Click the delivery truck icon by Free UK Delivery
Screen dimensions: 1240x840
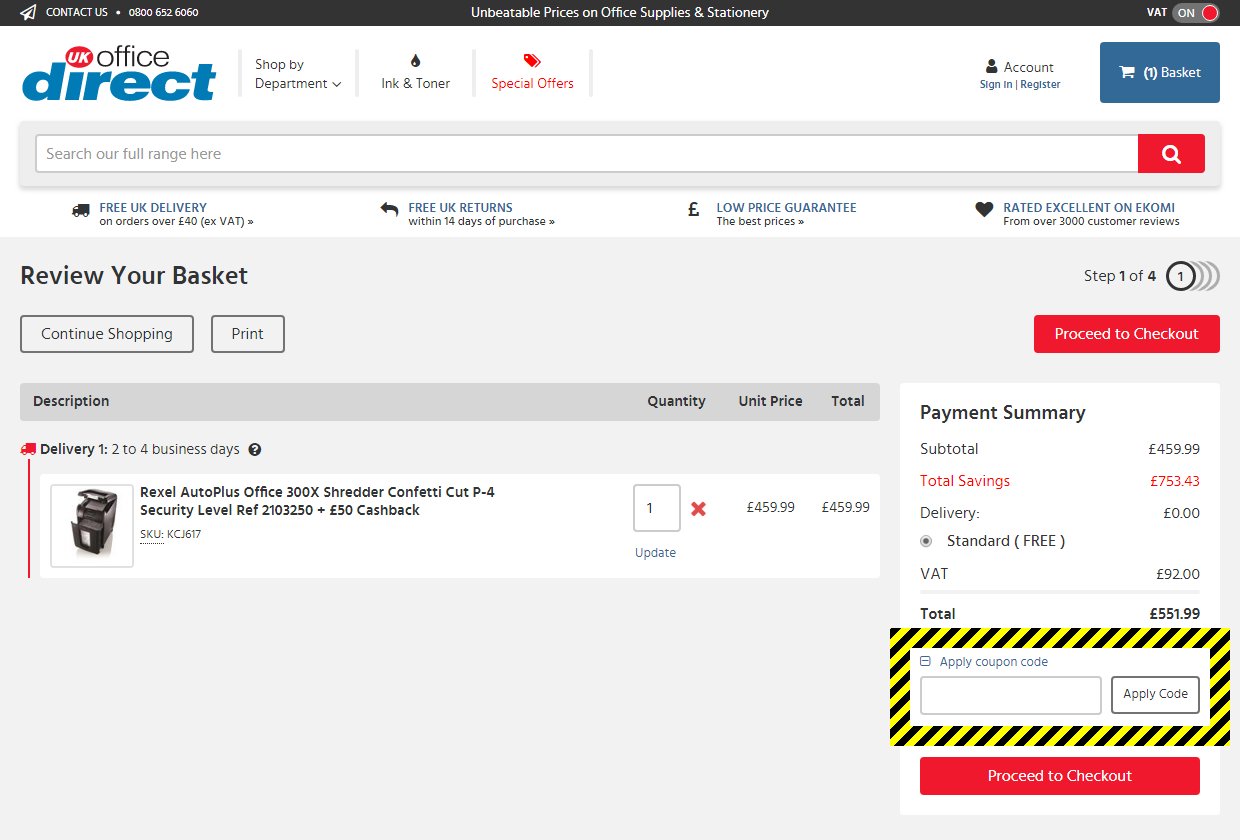coord(81,210)
